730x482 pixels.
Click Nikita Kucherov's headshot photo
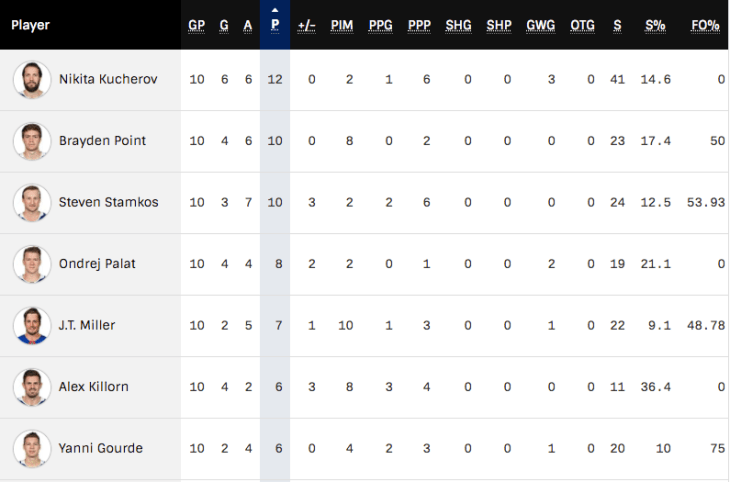32,79
